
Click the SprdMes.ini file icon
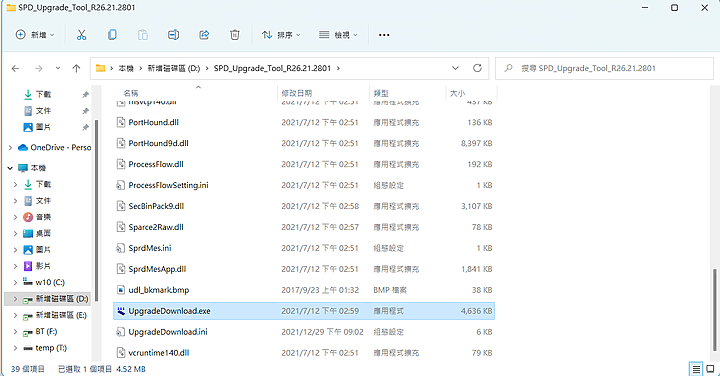[121, 248]
